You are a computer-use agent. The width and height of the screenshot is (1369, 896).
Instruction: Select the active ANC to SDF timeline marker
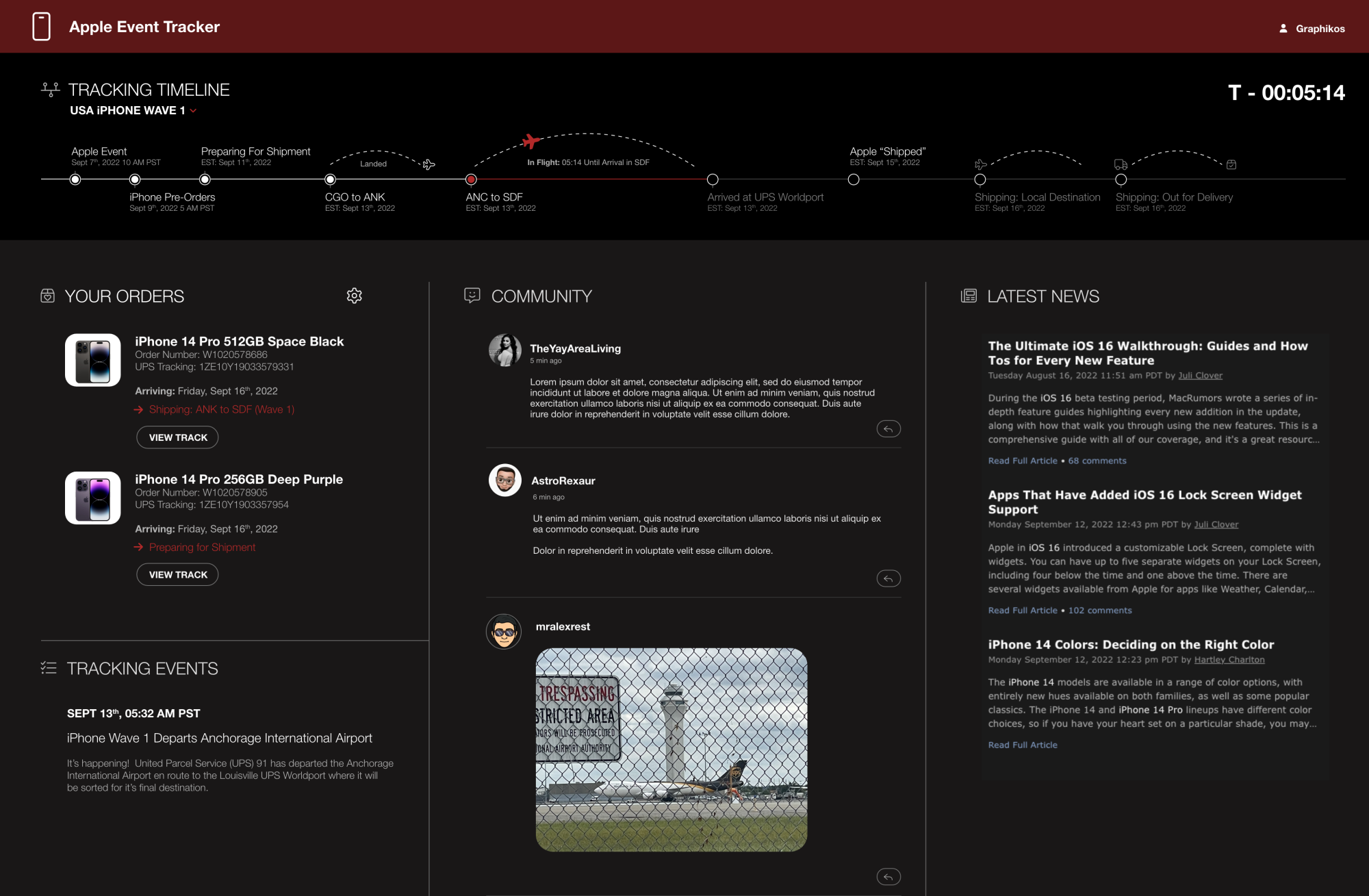[x=471, y=179]
